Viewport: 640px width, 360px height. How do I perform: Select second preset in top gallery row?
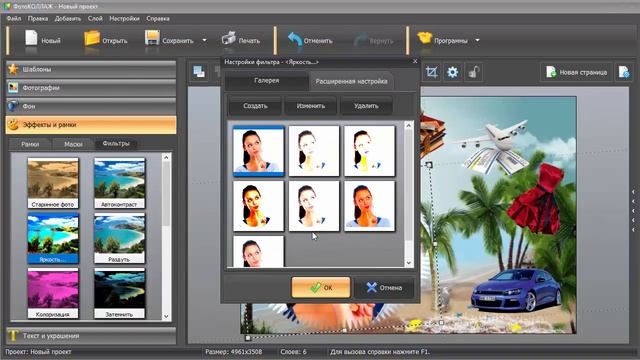[314, 151]
